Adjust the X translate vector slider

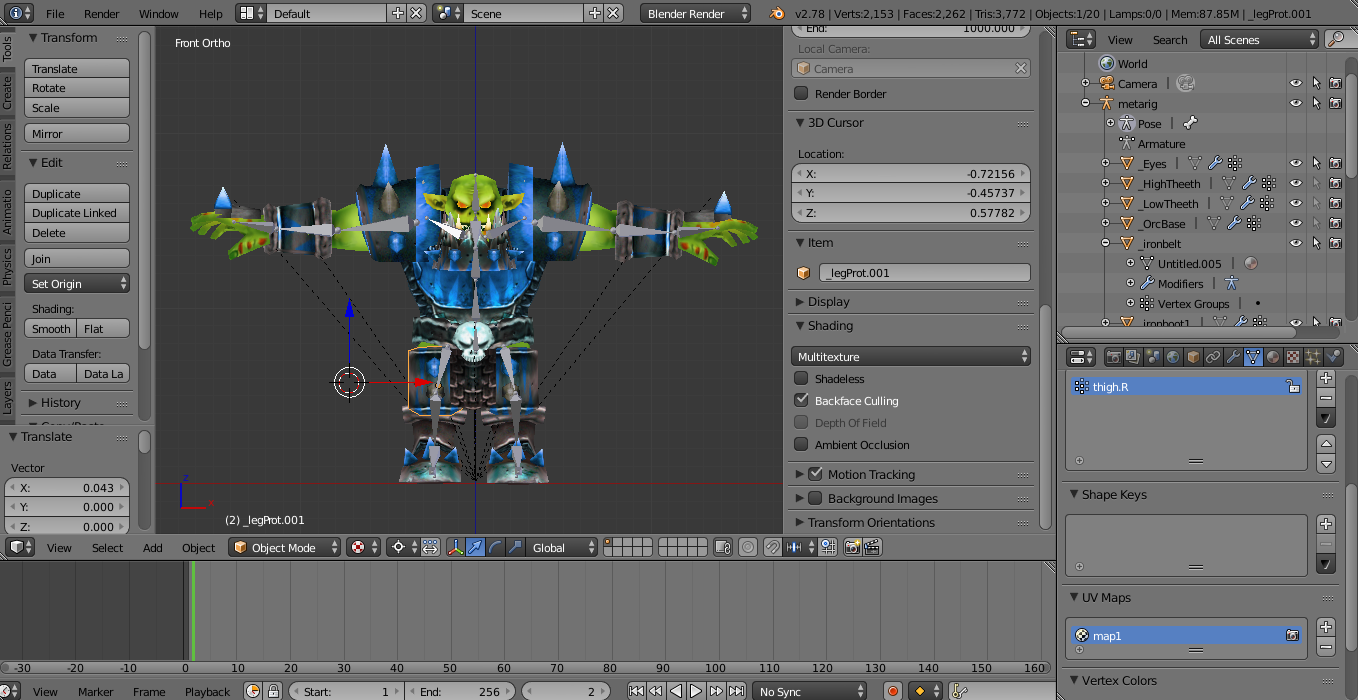click(x=66, y=487)
